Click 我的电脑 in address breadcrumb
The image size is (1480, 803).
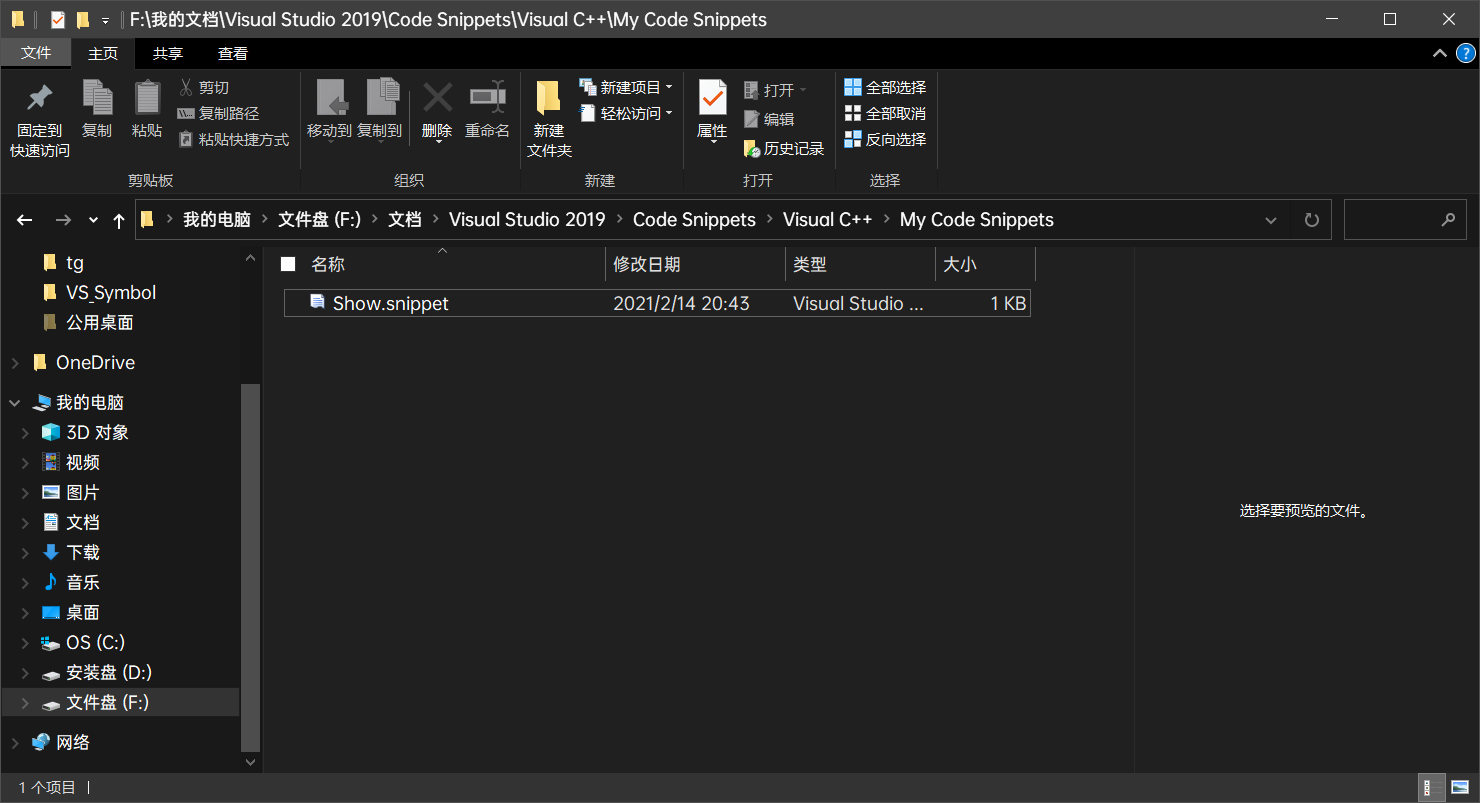tap(217, 220)
